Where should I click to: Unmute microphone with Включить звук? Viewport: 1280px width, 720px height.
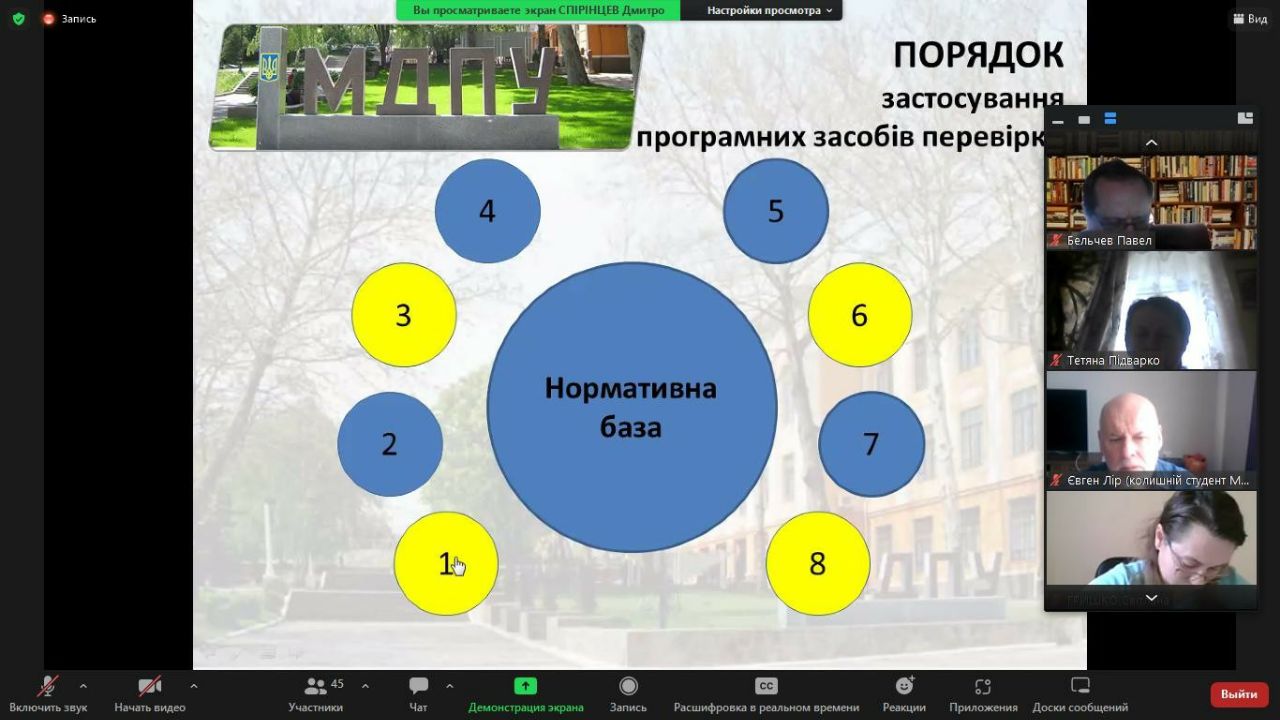pos(47,686)
